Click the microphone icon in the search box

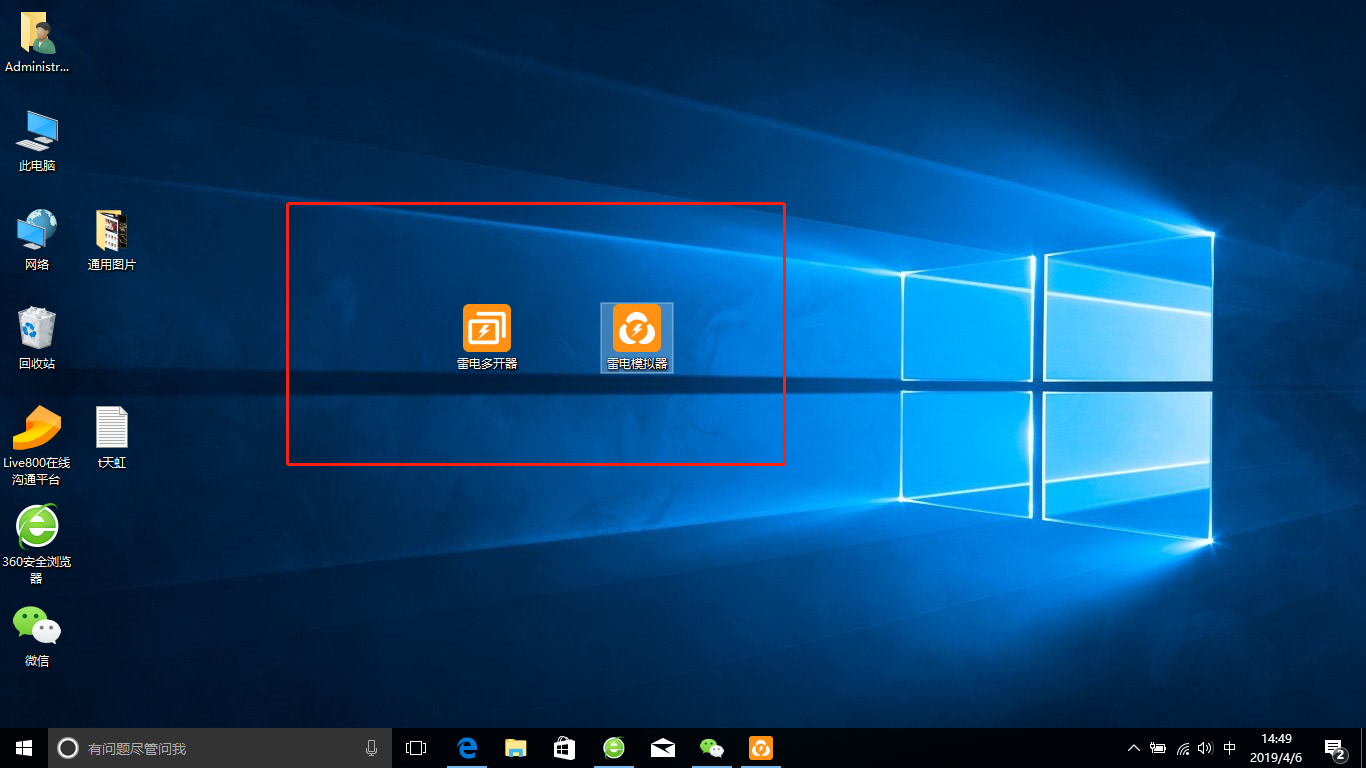pyautogui.click(x=372, y=748)
